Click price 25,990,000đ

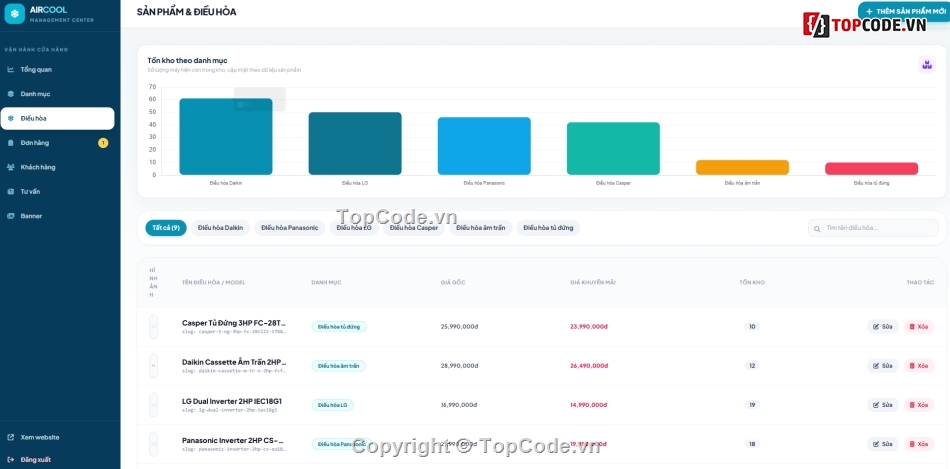point(460,327)
